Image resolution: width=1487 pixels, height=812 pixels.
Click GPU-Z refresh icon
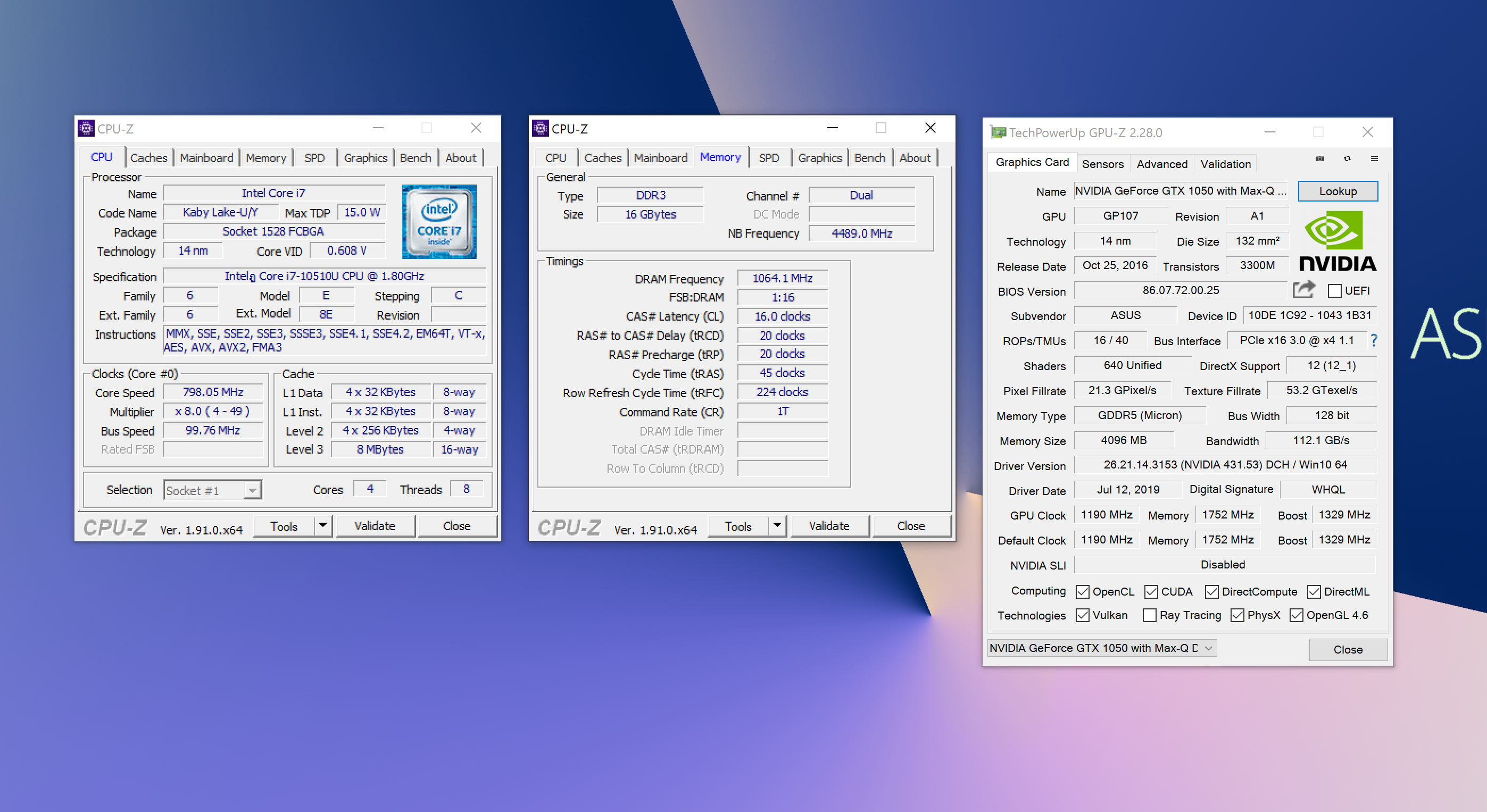1347,158
